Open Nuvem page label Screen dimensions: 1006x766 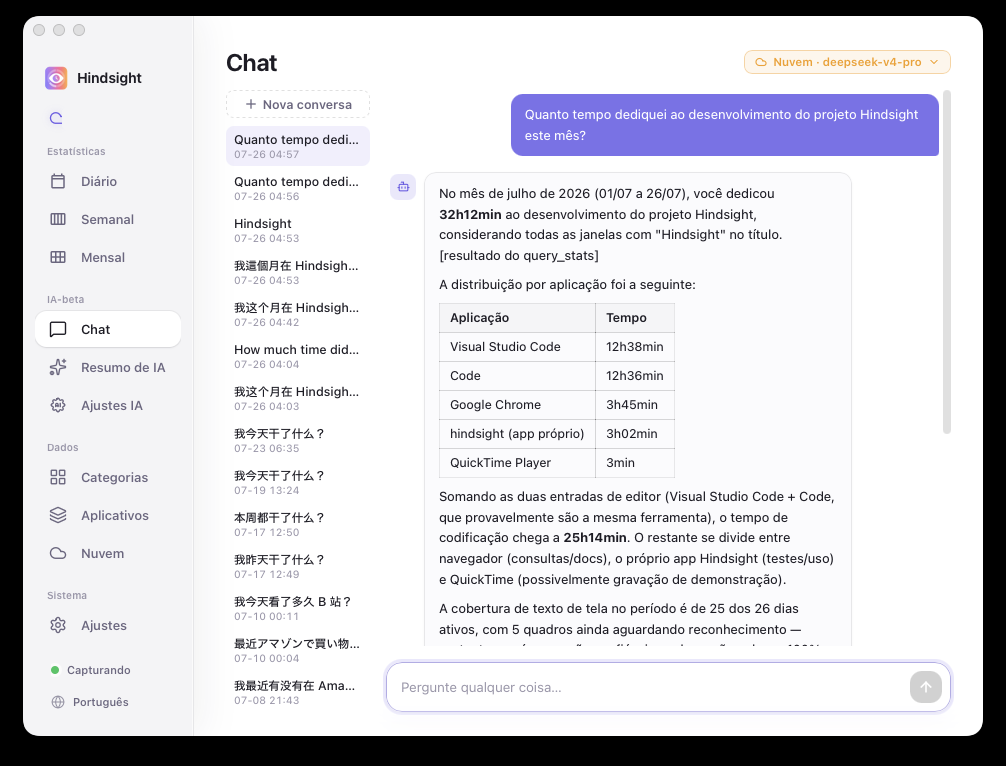103,553
